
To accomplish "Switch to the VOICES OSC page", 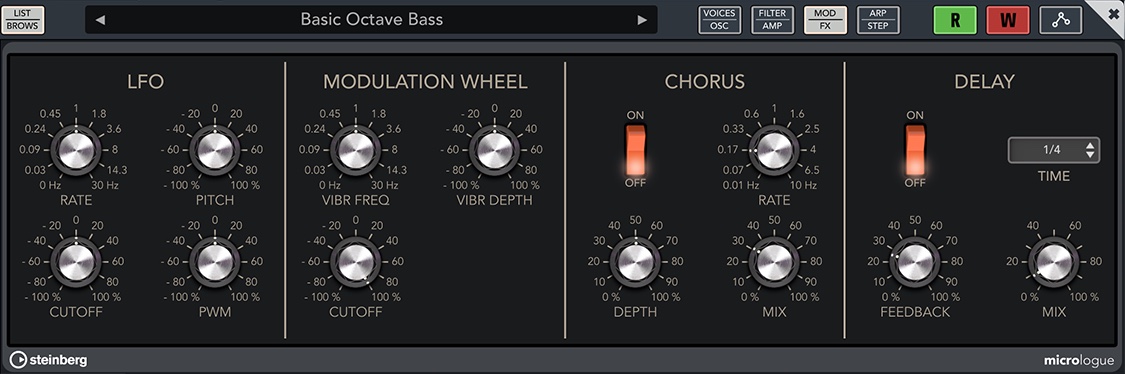I will coord(720,20).
